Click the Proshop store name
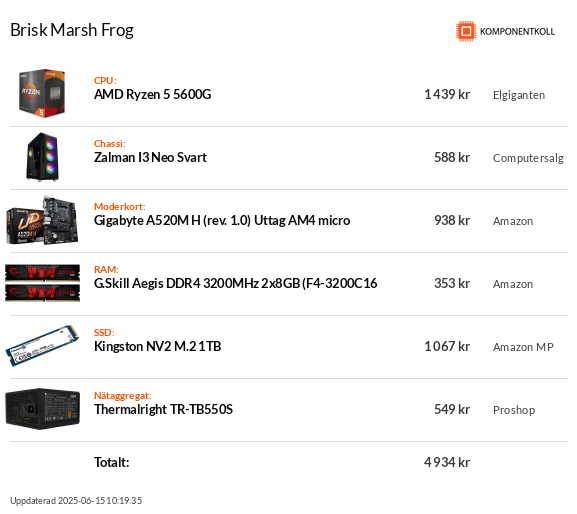The width and height of the screenshot is (577, 514). 514,410
